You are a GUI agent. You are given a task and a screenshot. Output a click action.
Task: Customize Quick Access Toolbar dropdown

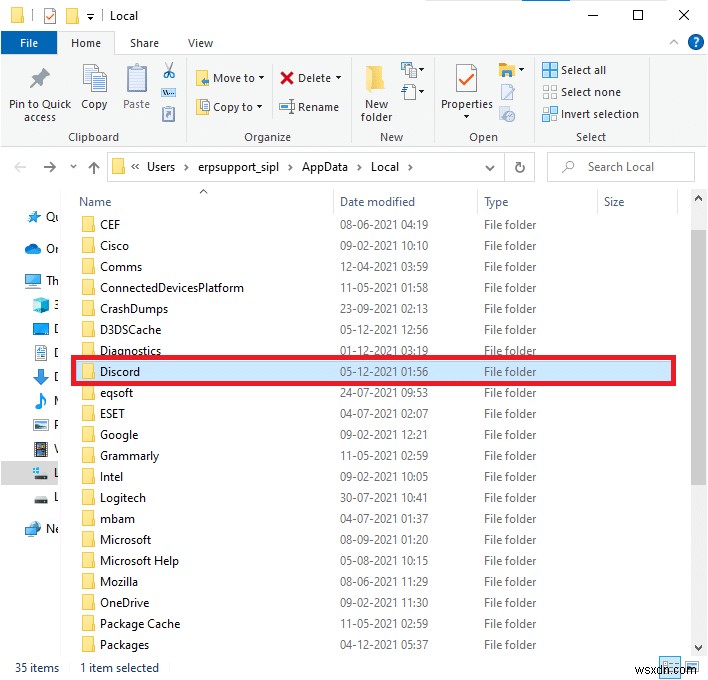point(91,17)
